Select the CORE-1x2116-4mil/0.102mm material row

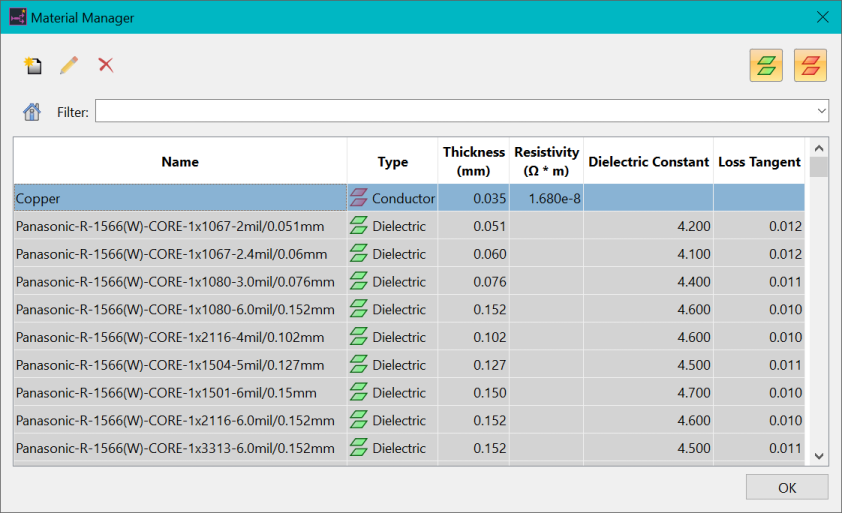pyautogui.click(x=409, y=337)
